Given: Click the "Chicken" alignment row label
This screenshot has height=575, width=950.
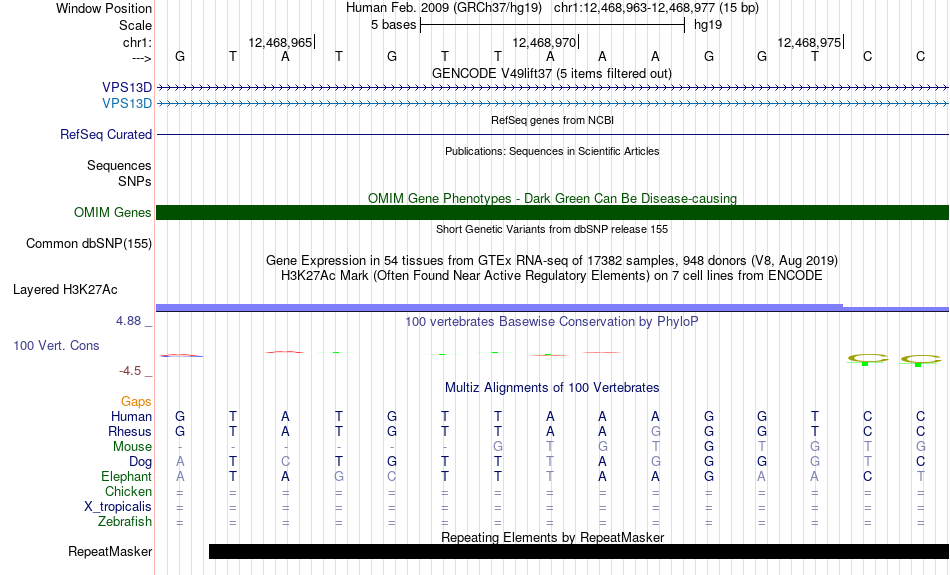Looking at the screenshot, I should 128,491.
